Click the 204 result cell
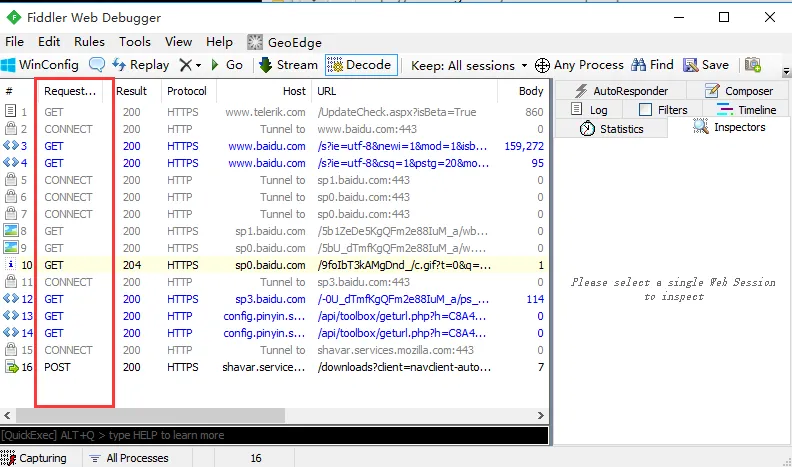792x467 pixels. coord(132,265)
